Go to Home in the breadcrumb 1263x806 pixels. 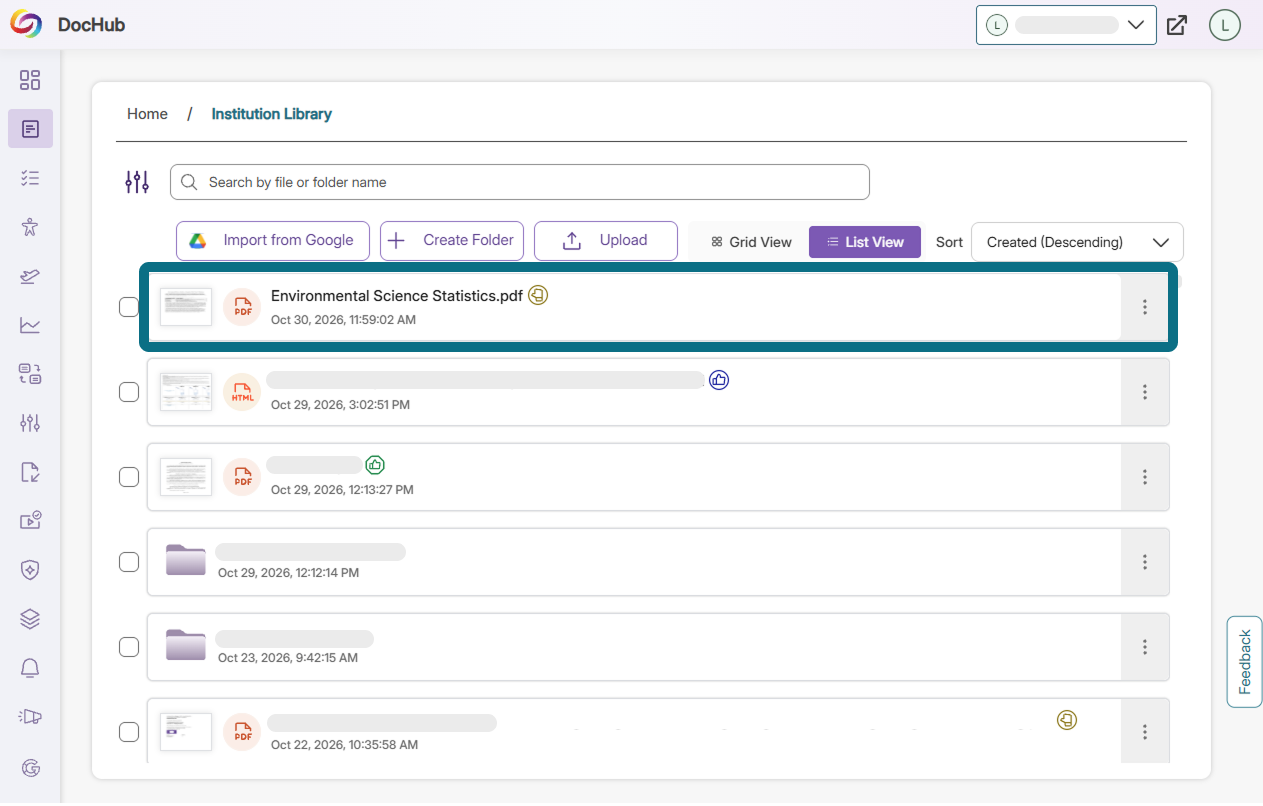[147, 114]
